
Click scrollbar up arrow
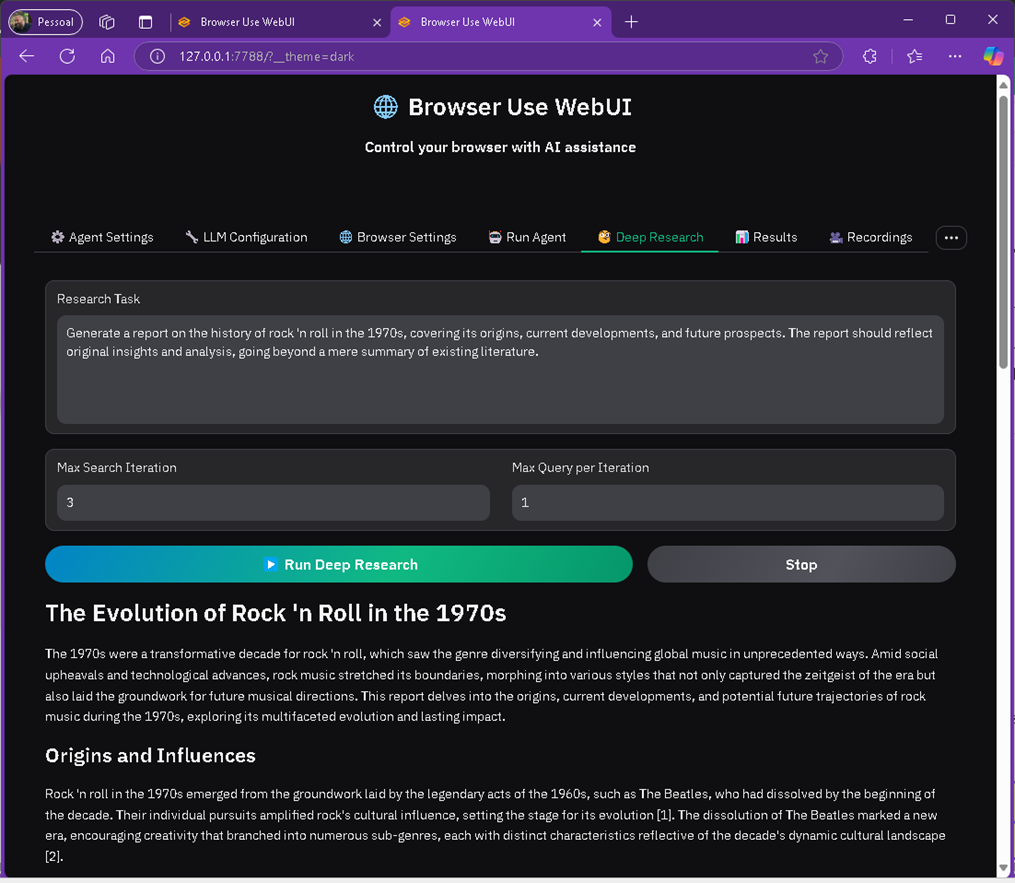[x=1003, y=85]
